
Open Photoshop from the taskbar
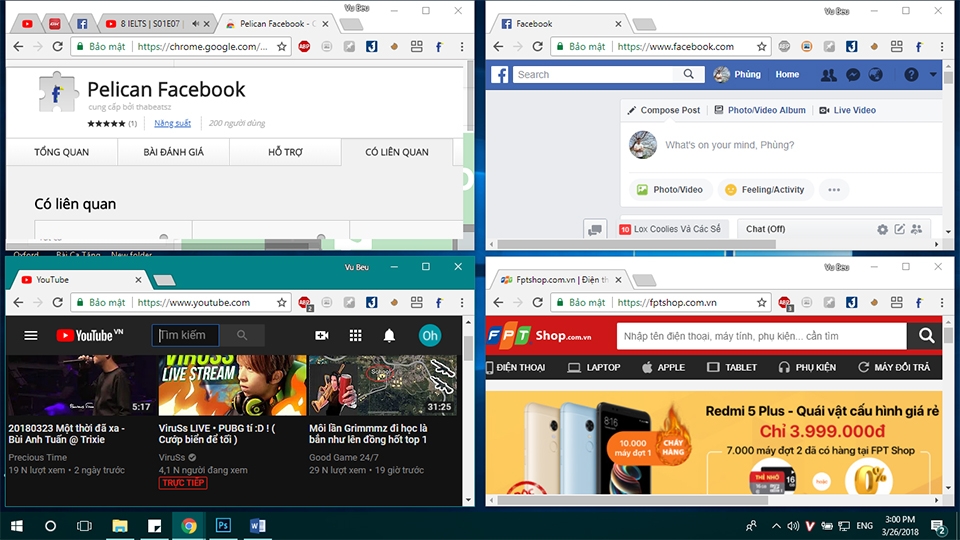click(223, 525)
